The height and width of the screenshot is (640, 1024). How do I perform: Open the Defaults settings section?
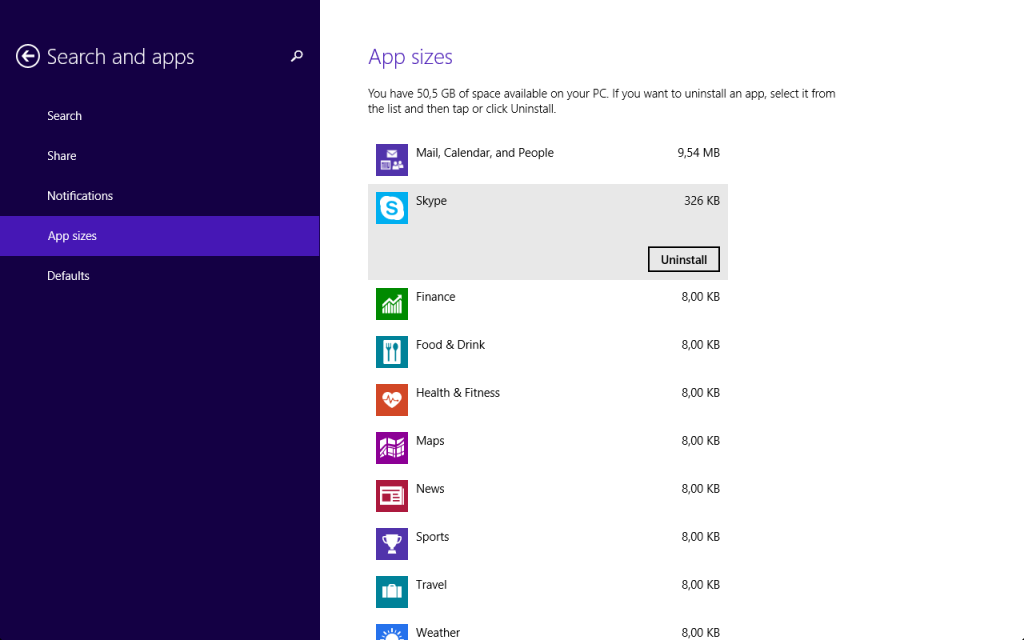[x=159, y=276]
